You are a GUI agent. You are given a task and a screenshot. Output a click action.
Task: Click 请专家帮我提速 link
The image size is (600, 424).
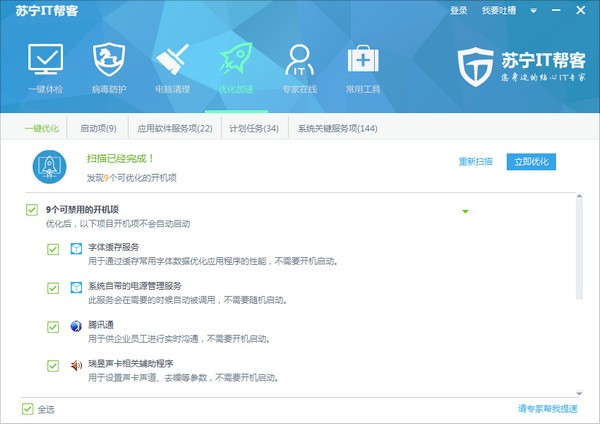coord(547,409)
